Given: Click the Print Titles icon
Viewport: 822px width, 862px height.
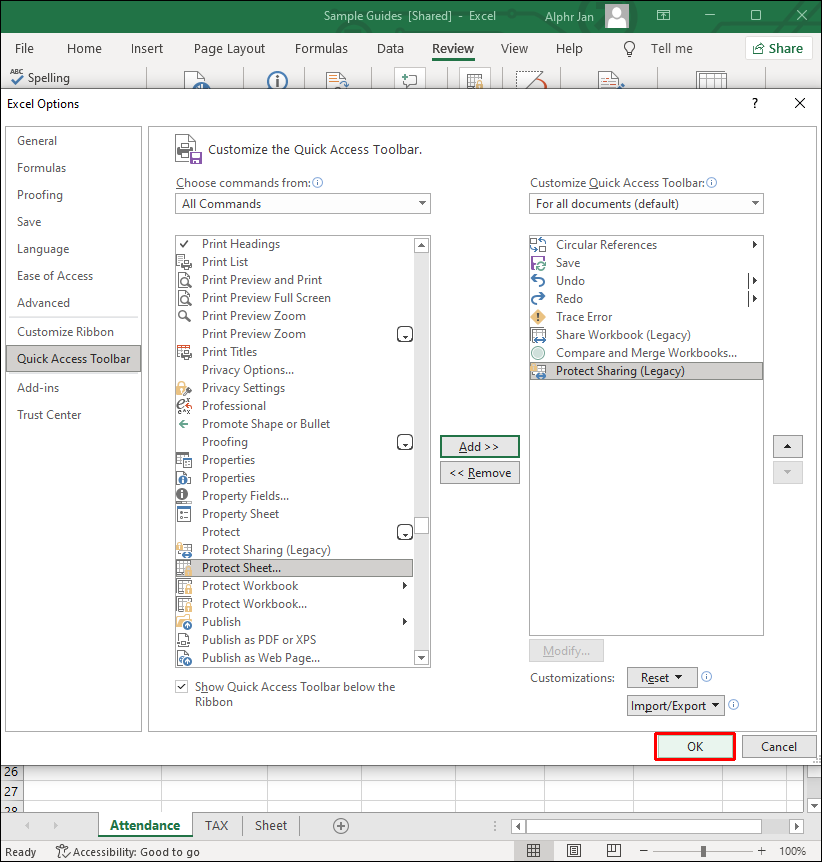Looking at the screenshot, I should pos(184,352).
